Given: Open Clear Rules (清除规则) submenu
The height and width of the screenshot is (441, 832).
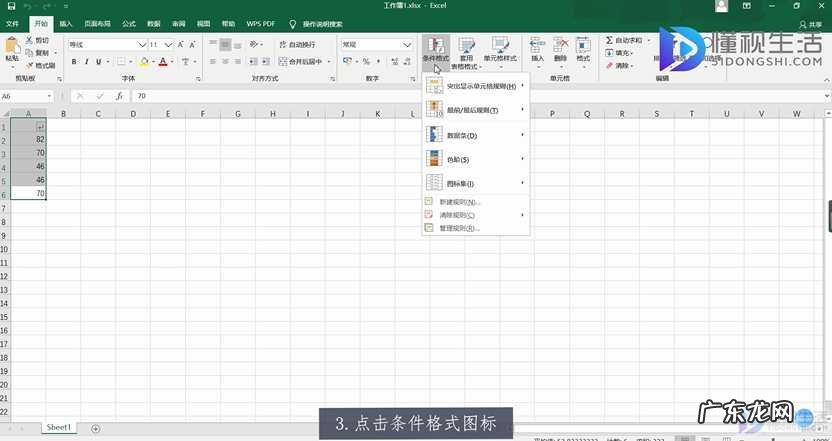Looking at the screenshot, I should [x=476, y=215].
